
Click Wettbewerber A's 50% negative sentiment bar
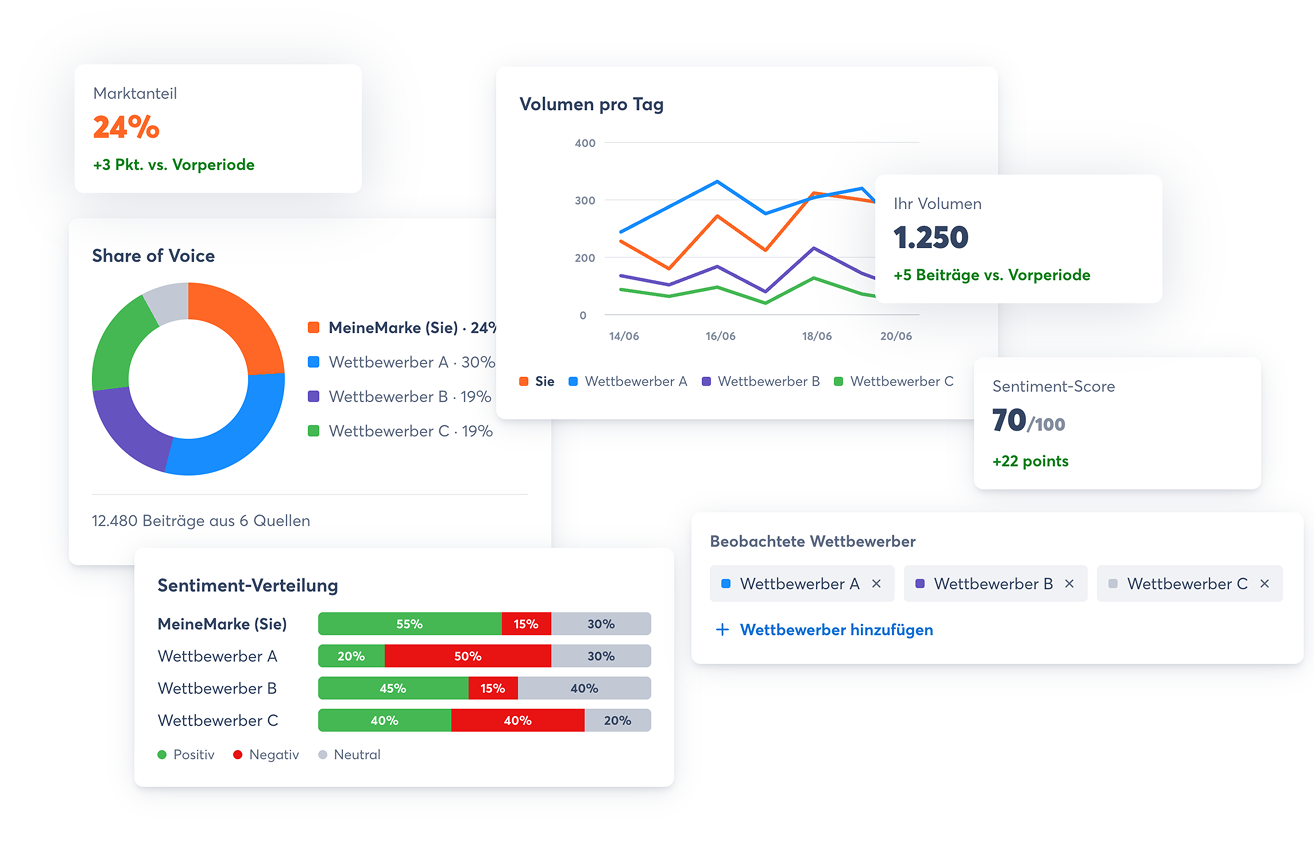[x=468, y=656]
